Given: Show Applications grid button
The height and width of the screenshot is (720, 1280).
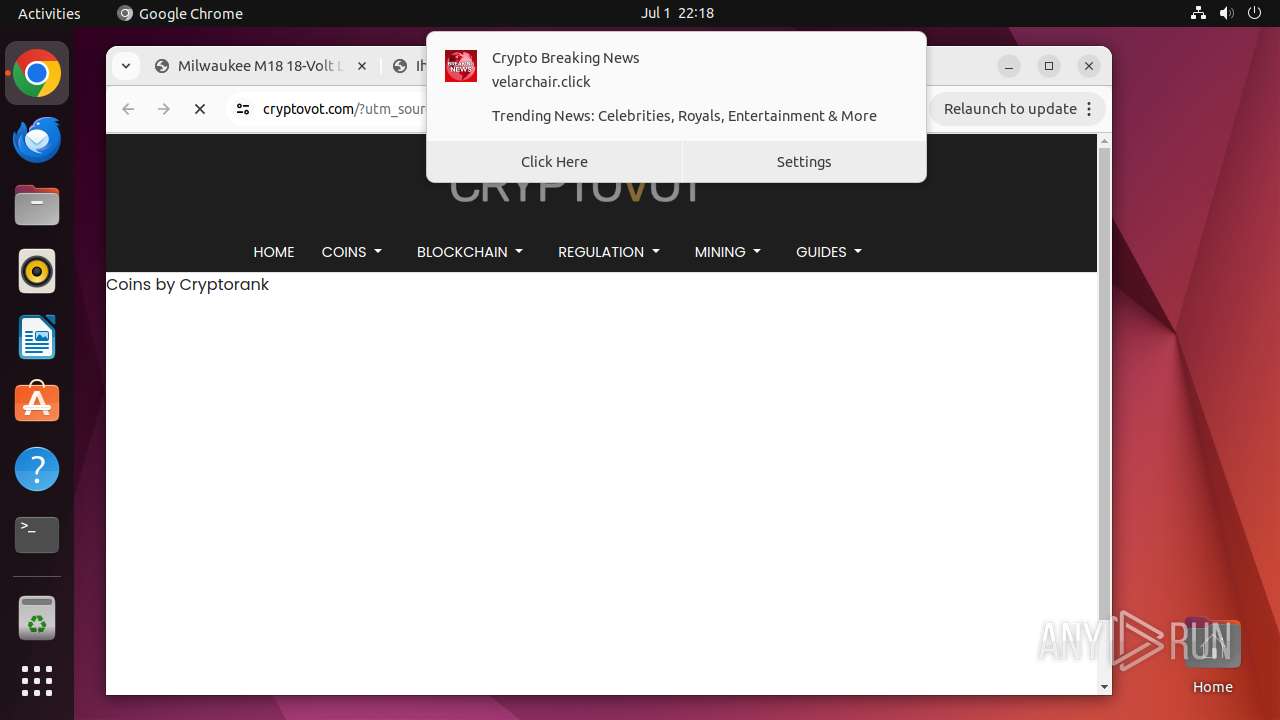Looking at the screenshot, I should pos(37,681).
